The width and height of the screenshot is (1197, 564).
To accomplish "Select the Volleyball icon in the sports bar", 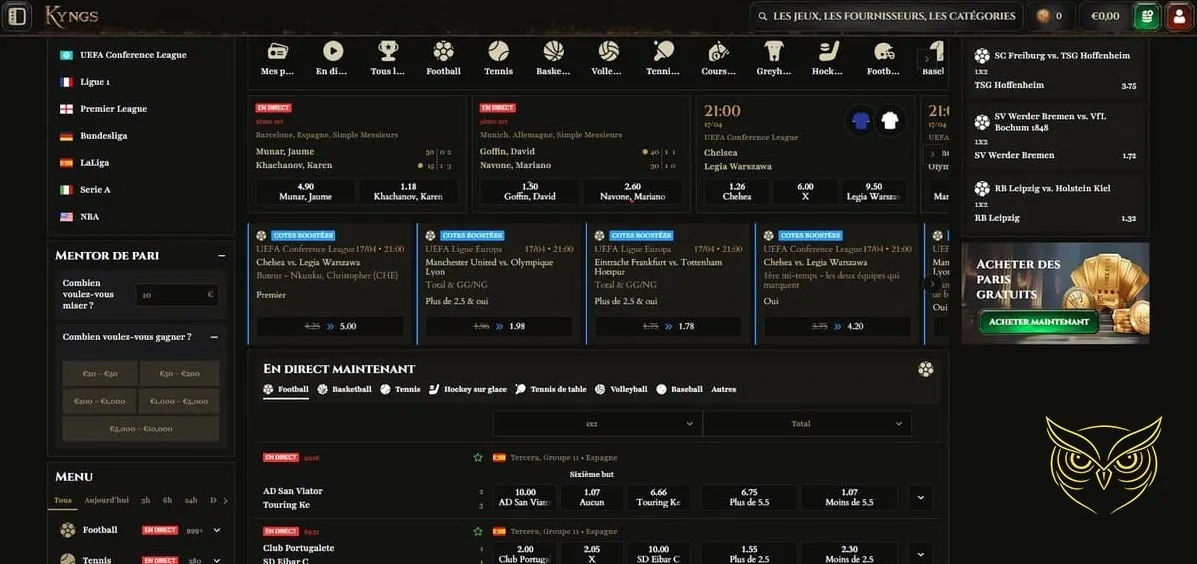I will (x=608, y=59).
